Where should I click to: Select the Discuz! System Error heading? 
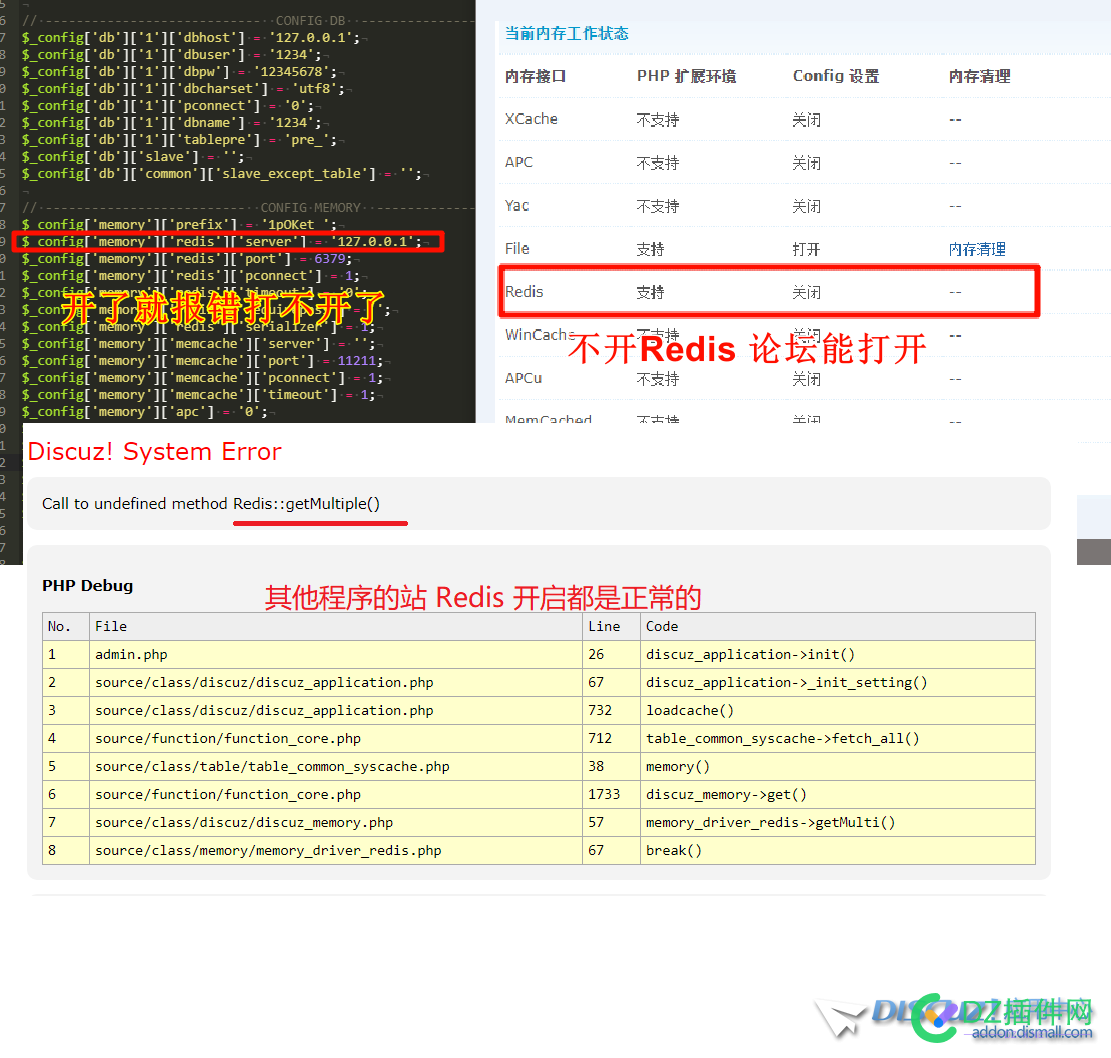point(154,451)
